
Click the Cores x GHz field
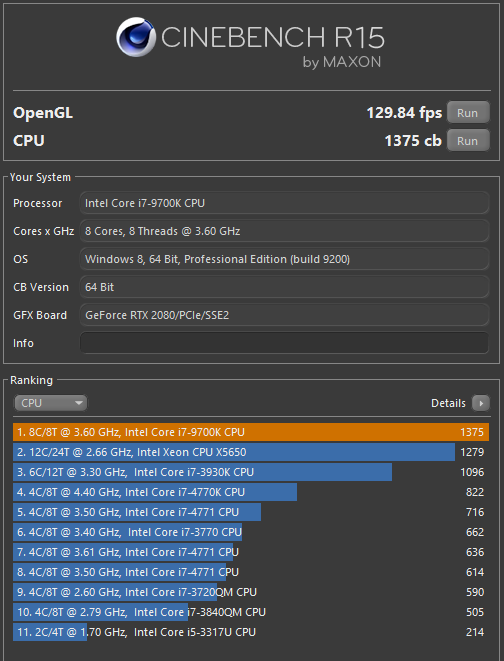(284, 231)
